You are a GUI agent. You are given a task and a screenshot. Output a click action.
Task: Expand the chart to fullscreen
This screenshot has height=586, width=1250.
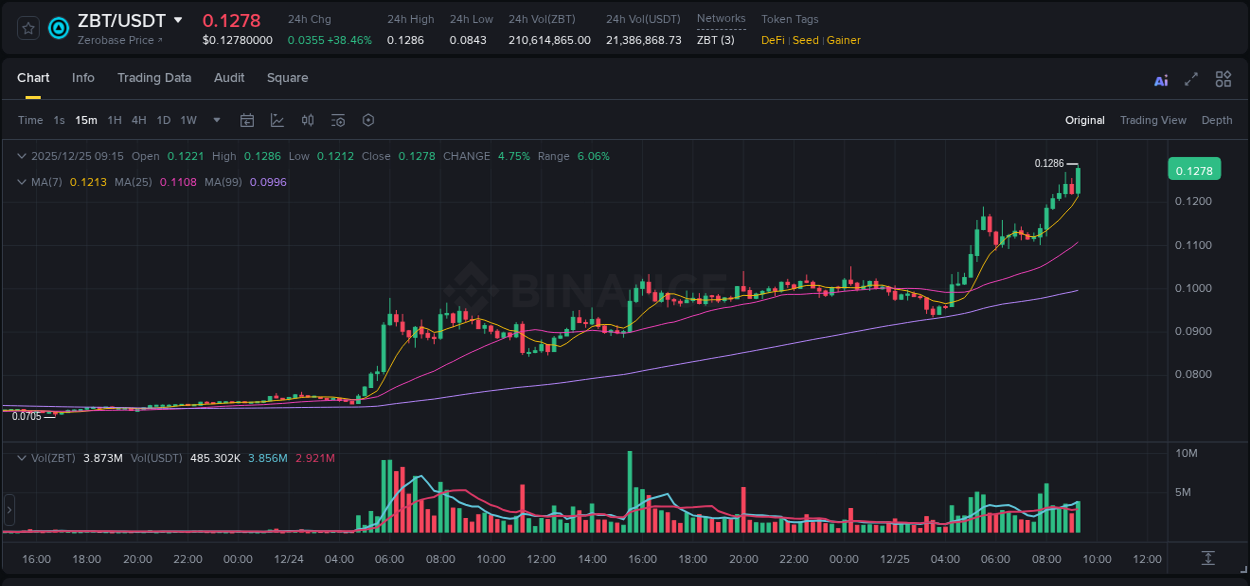tap(1190, 79)
